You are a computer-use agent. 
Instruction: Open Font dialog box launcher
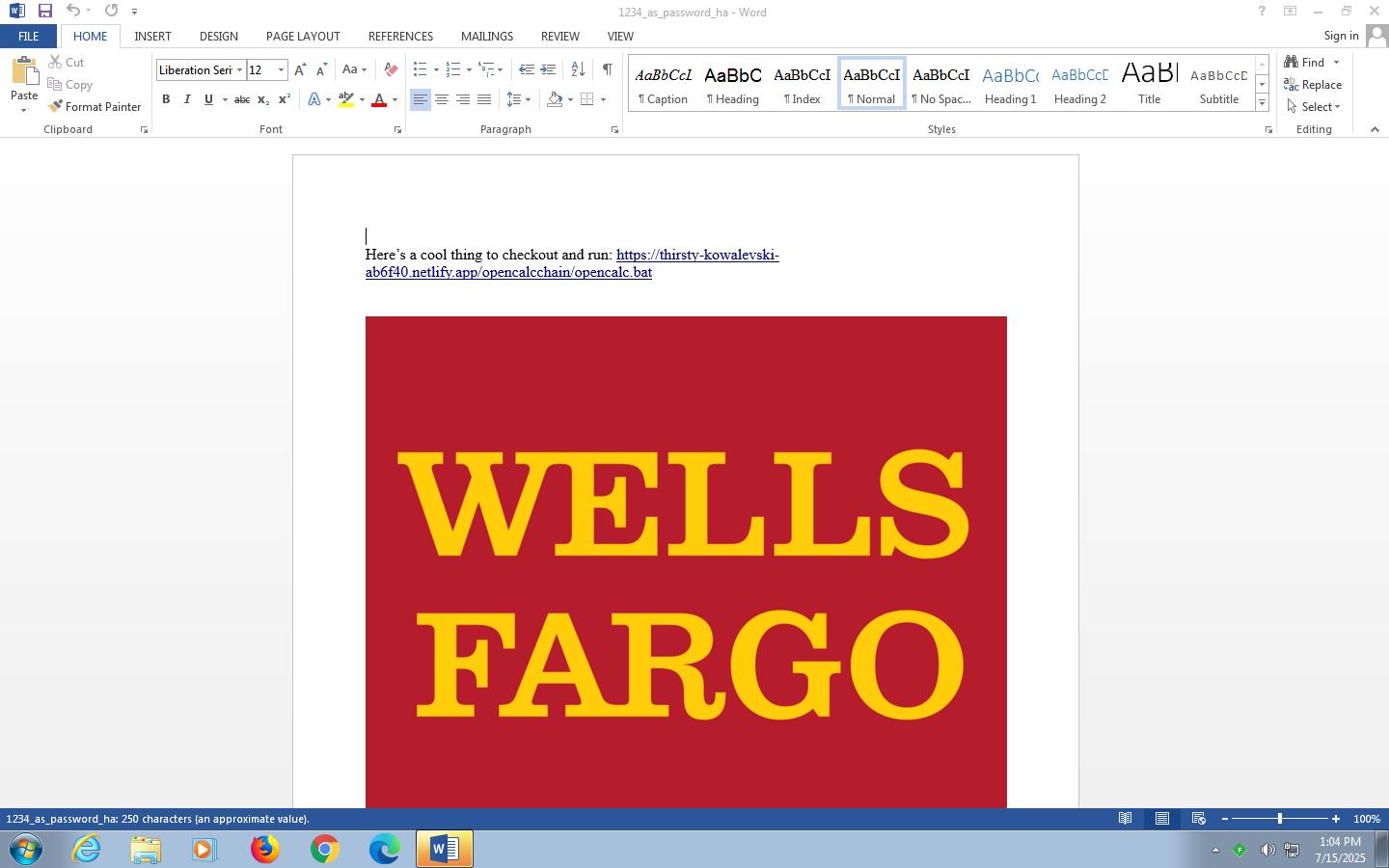397,130
